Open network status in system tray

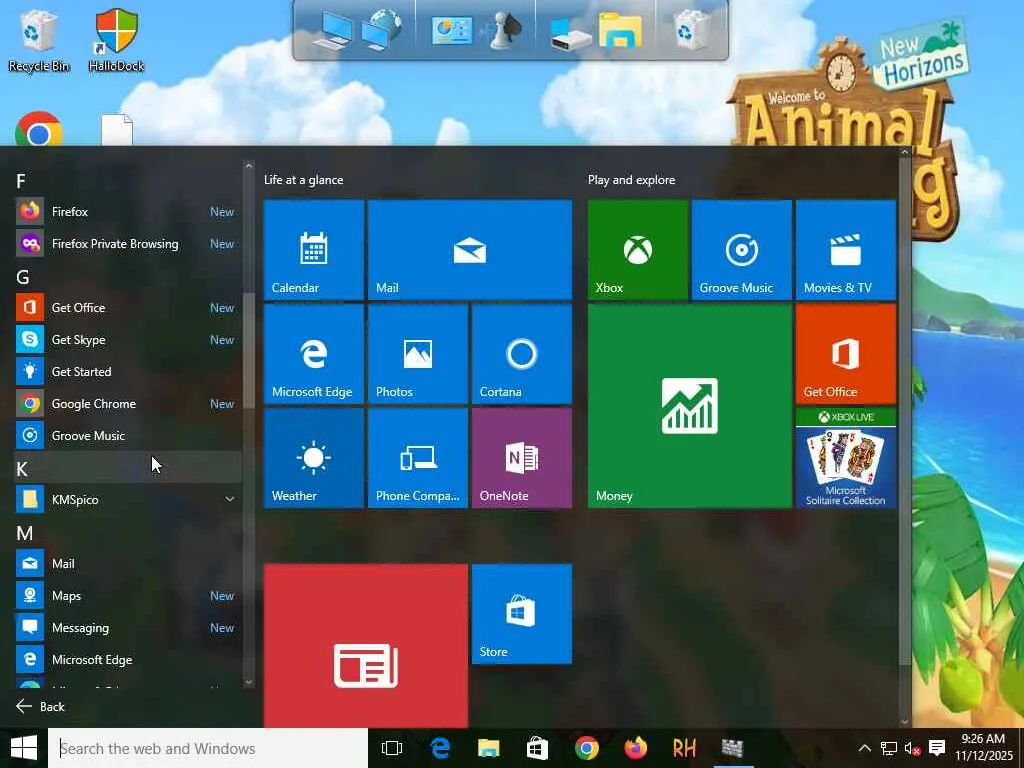click(x=888, y=748)
